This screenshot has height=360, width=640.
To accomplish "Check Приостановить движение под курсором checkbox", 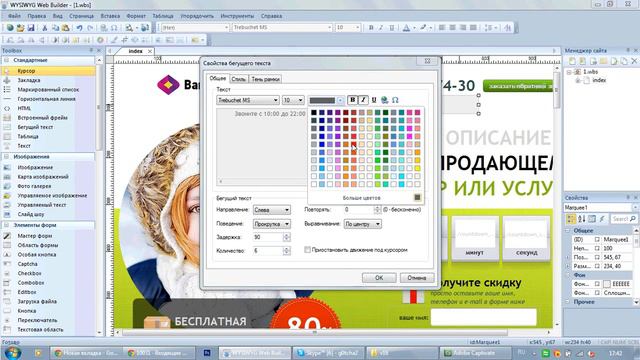I will [307, 250].
